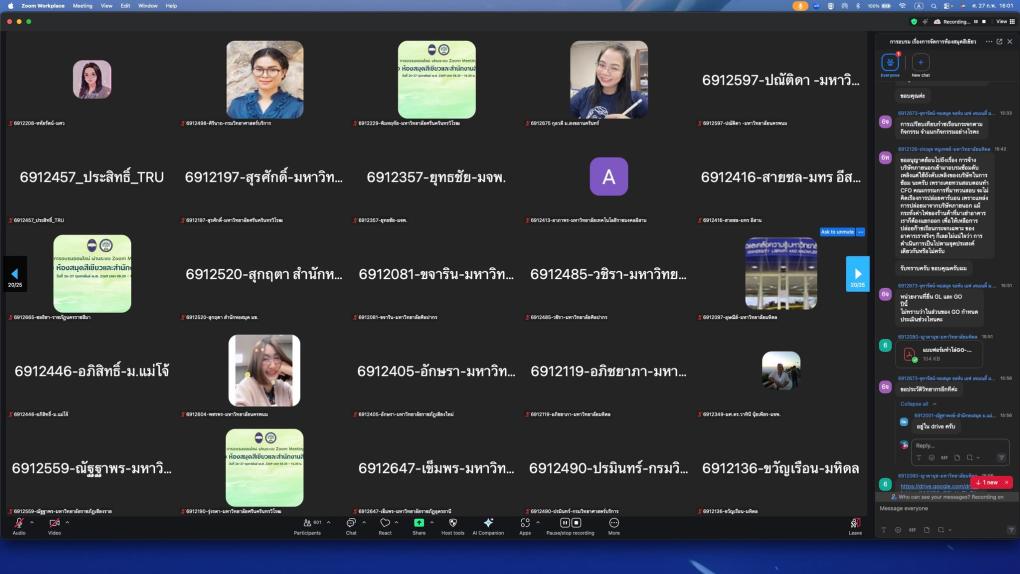Unmute microphone with Audio button
The width and height of the screenshot is (1020, 574).
tap(19, 523)
